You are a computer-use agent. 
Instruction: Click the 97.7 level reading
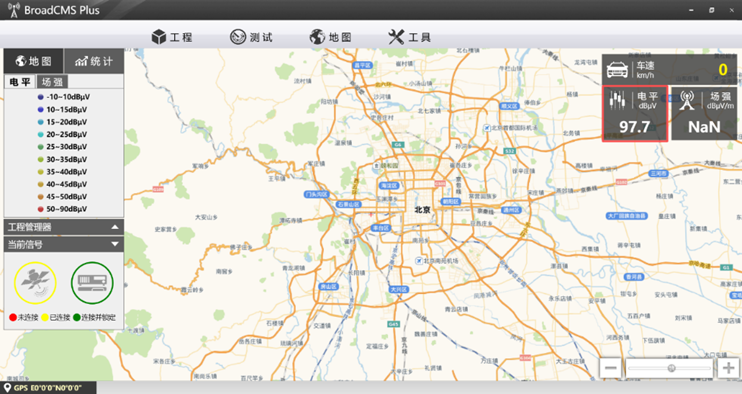coord(635,126)
